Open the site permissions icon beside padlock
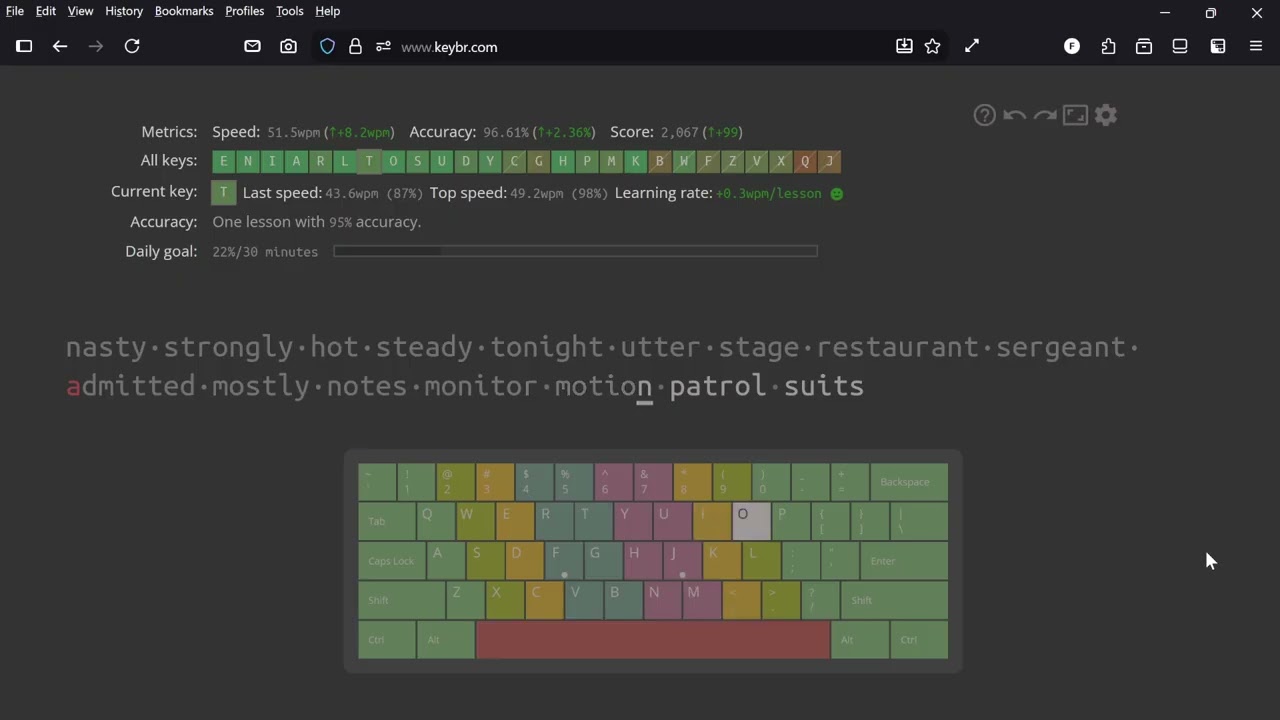1280x720 pixels. [x=383, y=46]
